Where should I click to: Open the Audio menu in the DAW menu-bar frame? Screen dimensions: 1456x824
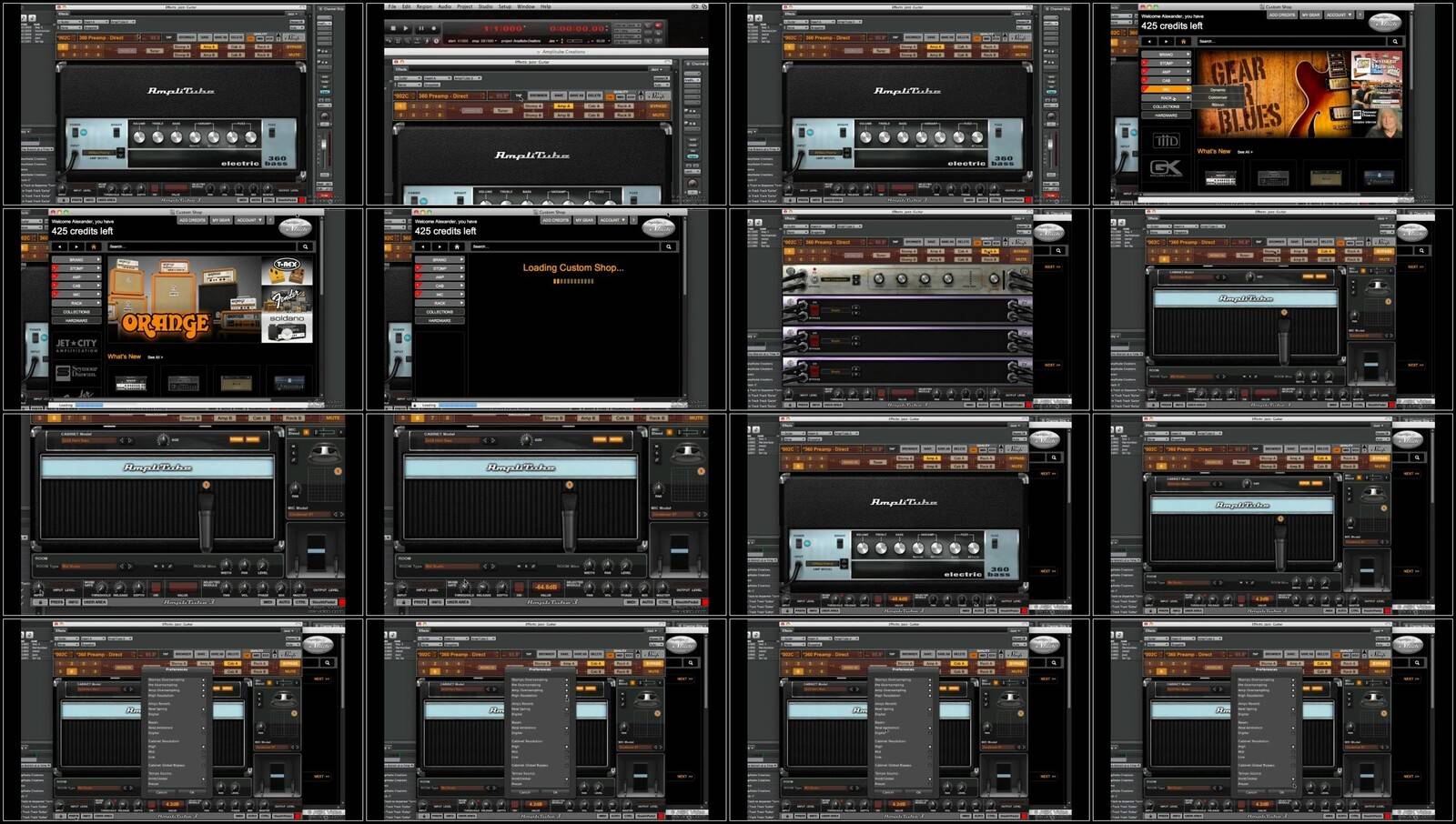click(x=445, y=6)
